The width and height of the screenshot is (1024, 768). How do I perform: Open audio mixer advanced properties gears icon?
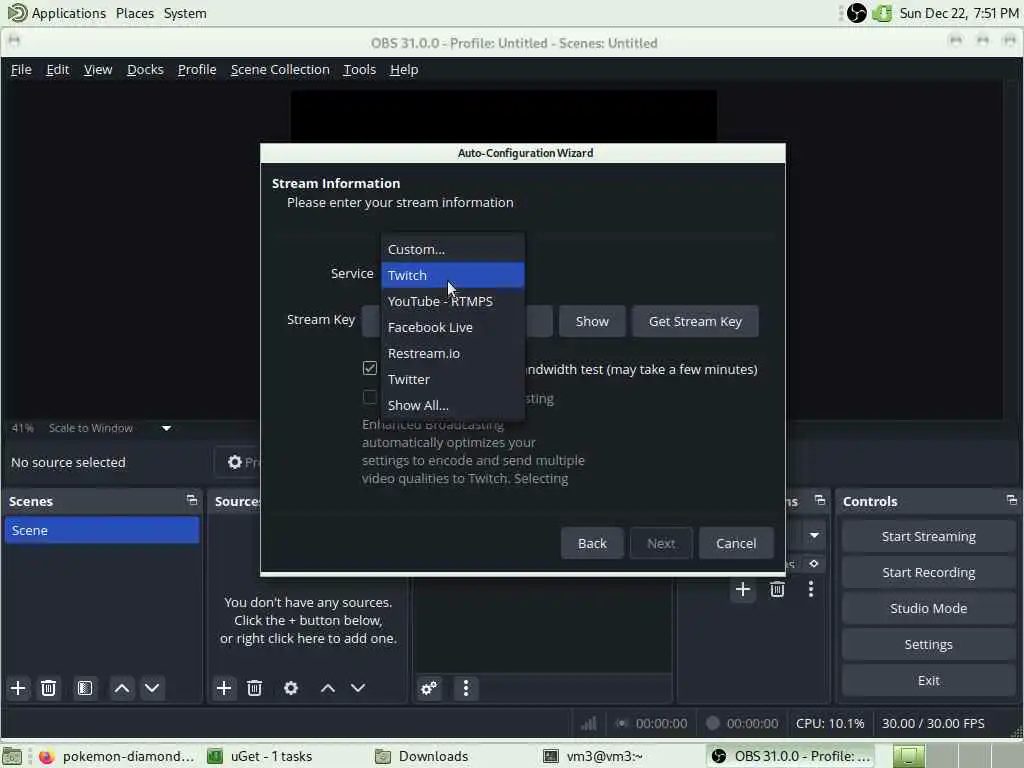point(429,688)
